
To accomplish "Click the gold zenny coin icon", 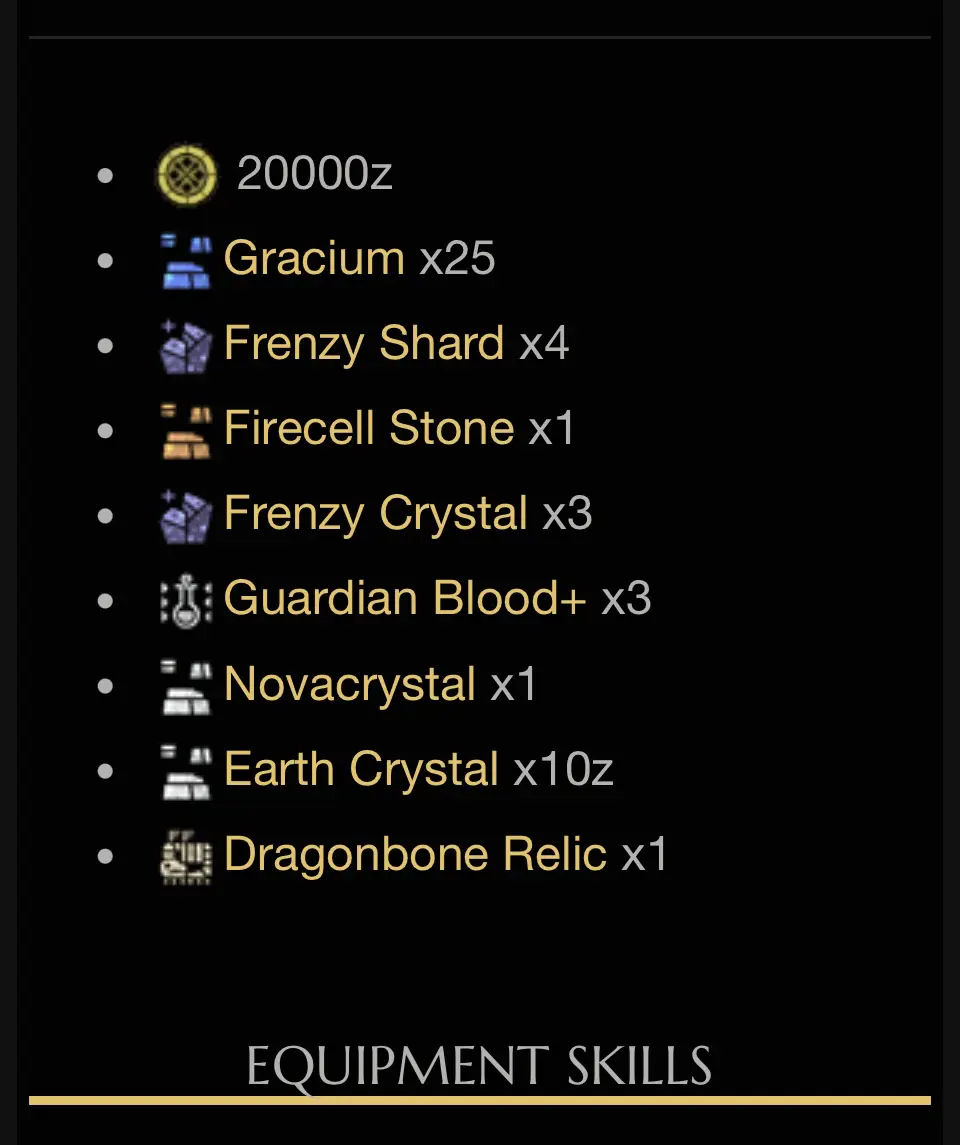I will (187, 175).
